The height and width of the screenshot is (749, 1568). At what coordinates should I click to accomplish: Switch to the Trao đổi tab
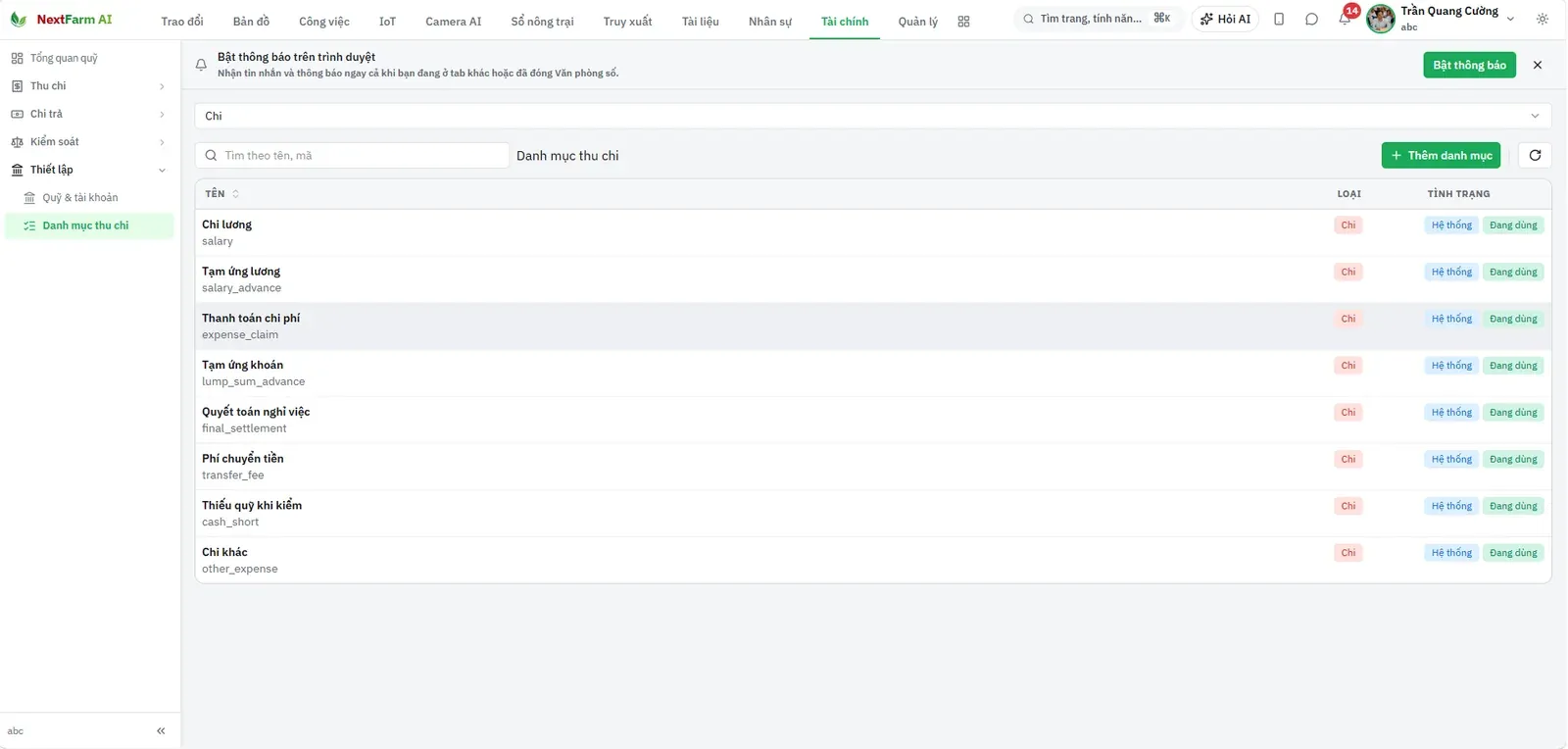[x=182, y=22]
